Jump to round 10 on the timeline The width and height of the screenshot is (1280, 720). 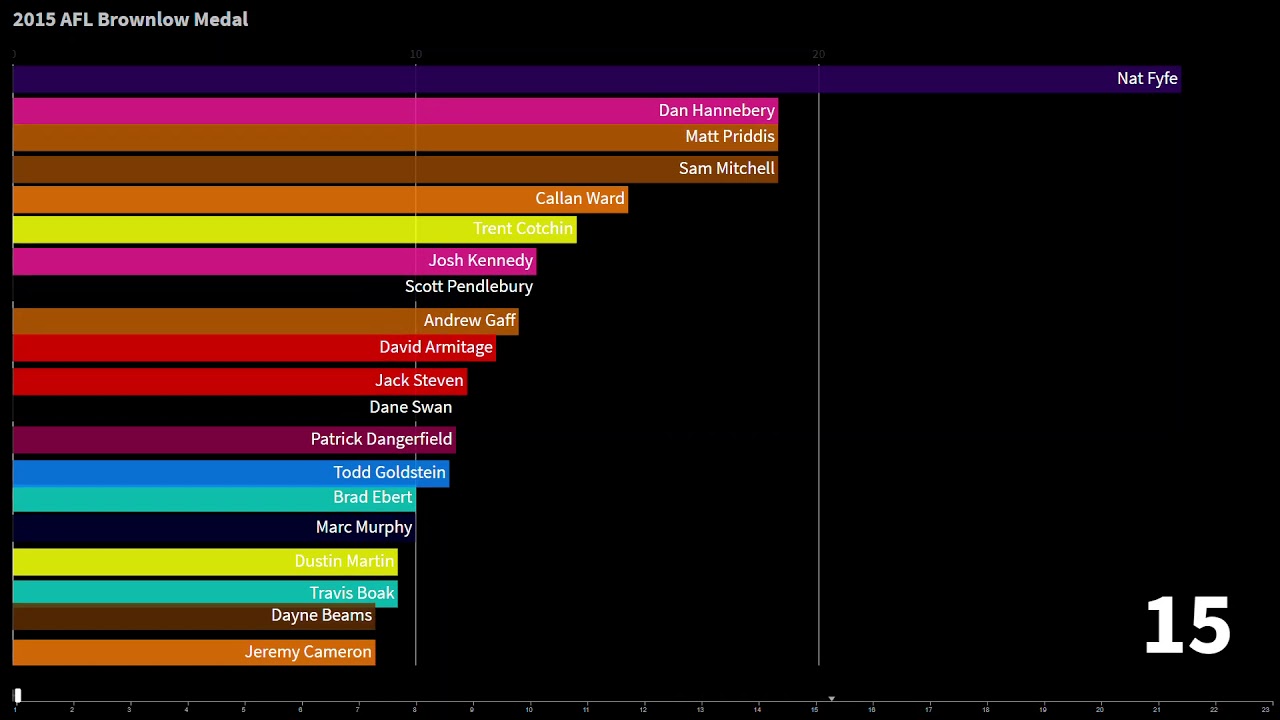pyautogui.click(x=529, y=709)
